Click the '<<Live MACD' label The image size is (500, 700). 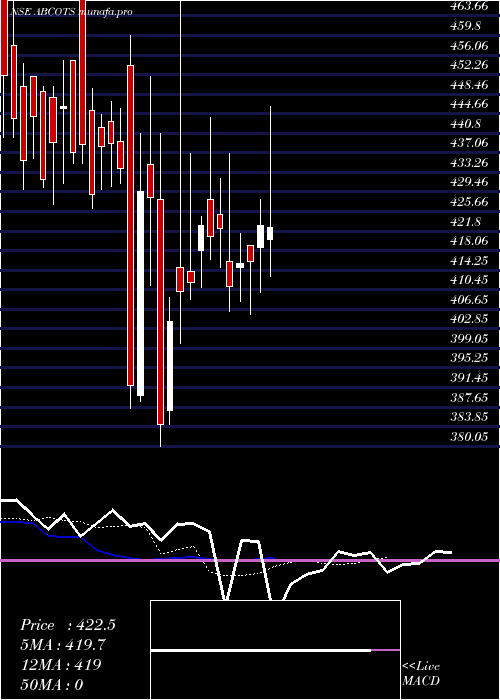pyautogui.click(x=421, y=674)
